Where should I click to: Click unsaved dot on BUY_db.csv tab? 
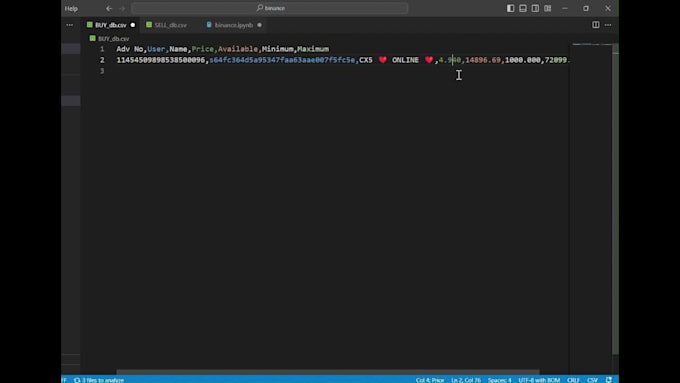[x=133, y=25]
